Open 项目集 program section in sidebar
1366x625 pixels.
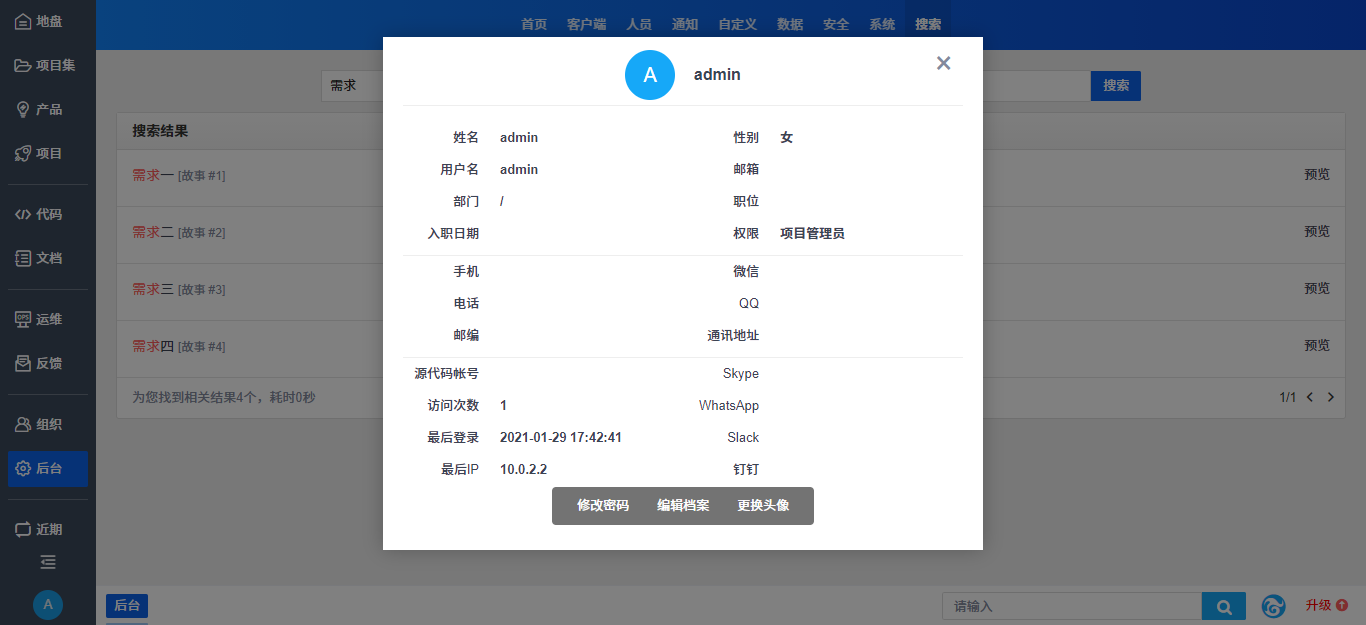(47, 65)
